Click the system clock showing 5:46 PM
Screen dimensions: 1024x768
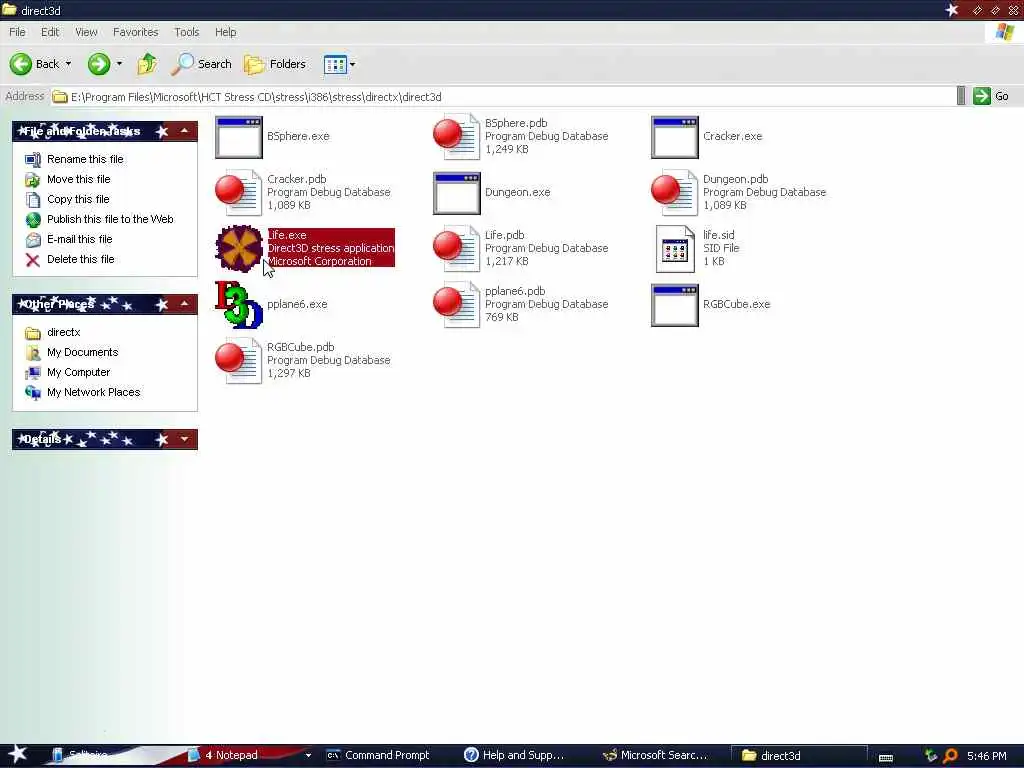pyautogui.click(x=987, y=756)
